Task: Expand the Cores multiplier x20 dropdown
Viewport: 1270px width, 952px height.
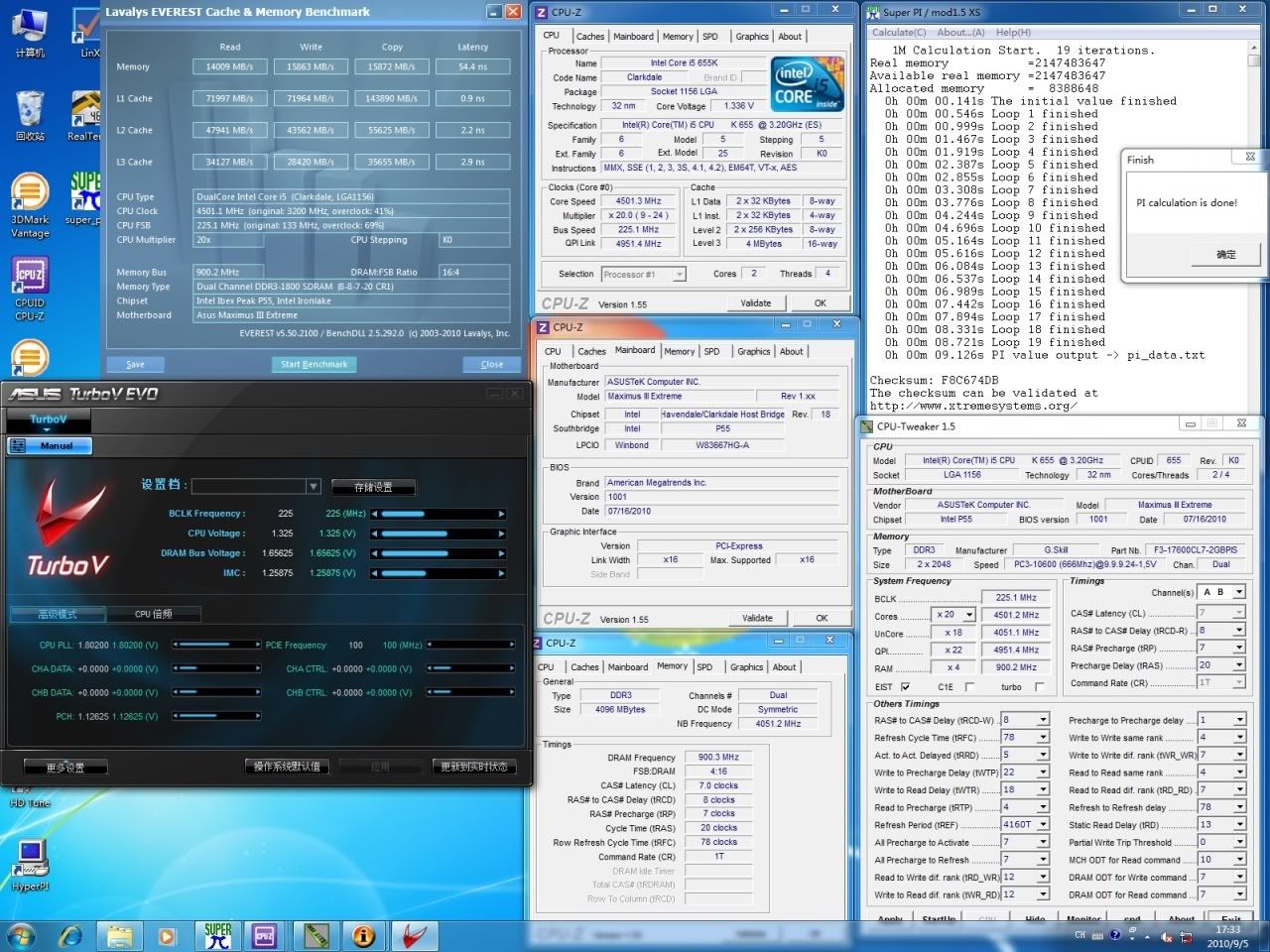Action: 967,615
